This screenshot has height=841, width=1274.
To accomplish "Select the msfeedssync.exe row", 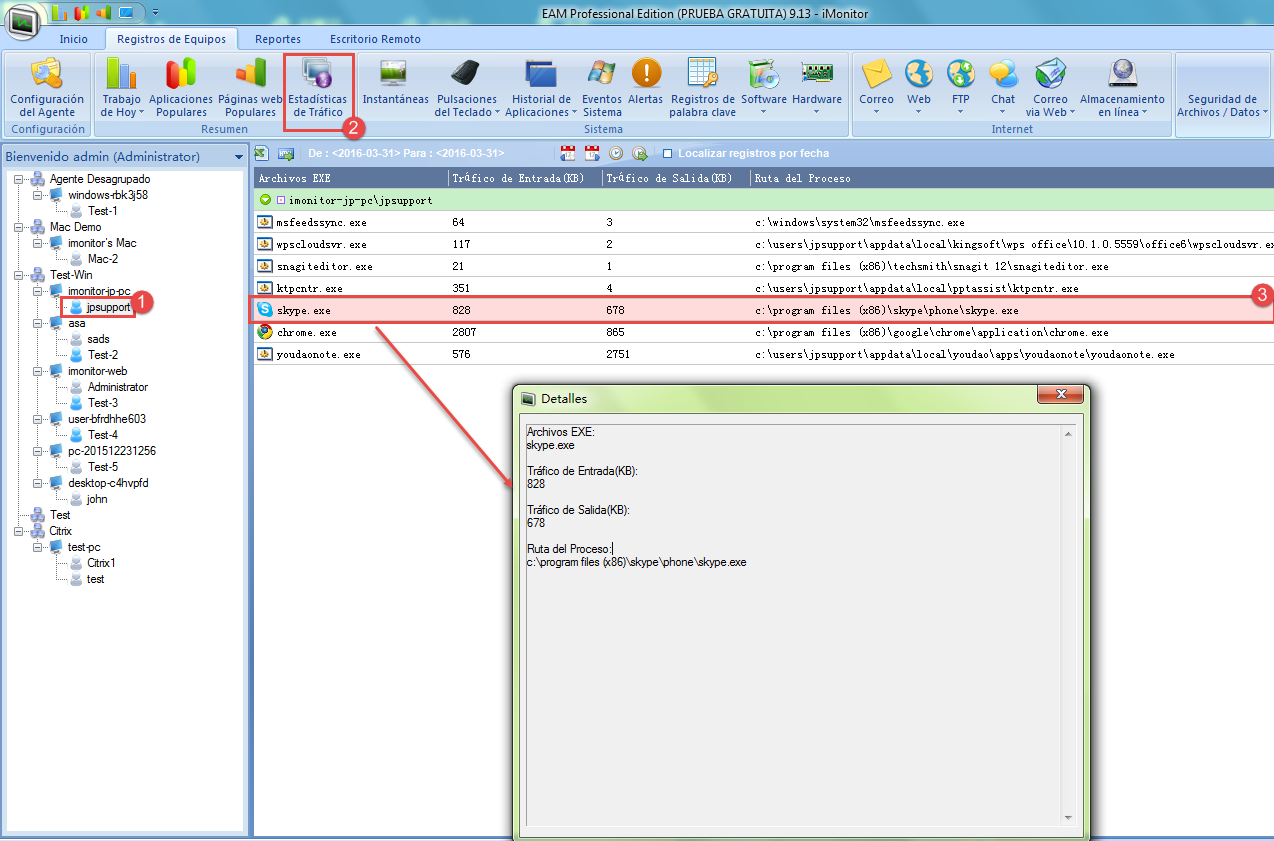I will coord(764,222).
